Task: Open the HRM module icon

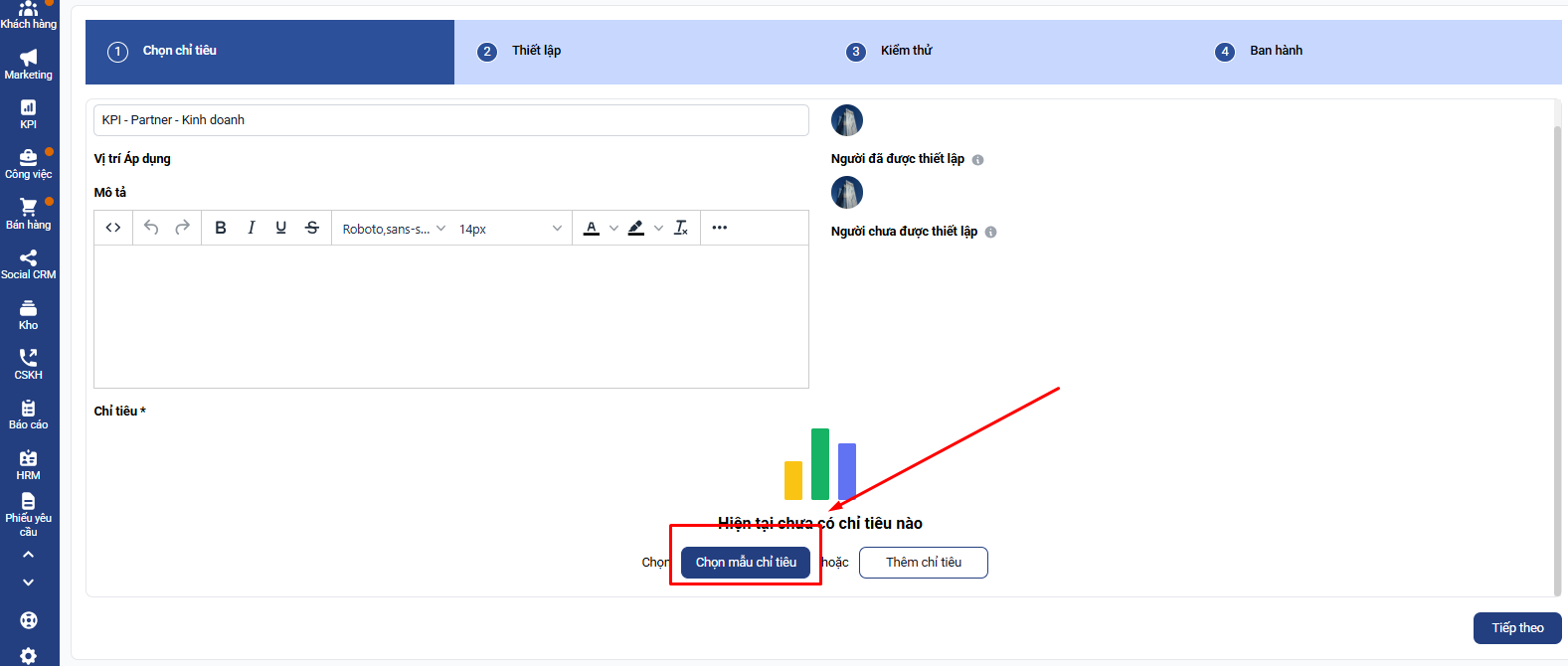Action: (x=28, y=463)
